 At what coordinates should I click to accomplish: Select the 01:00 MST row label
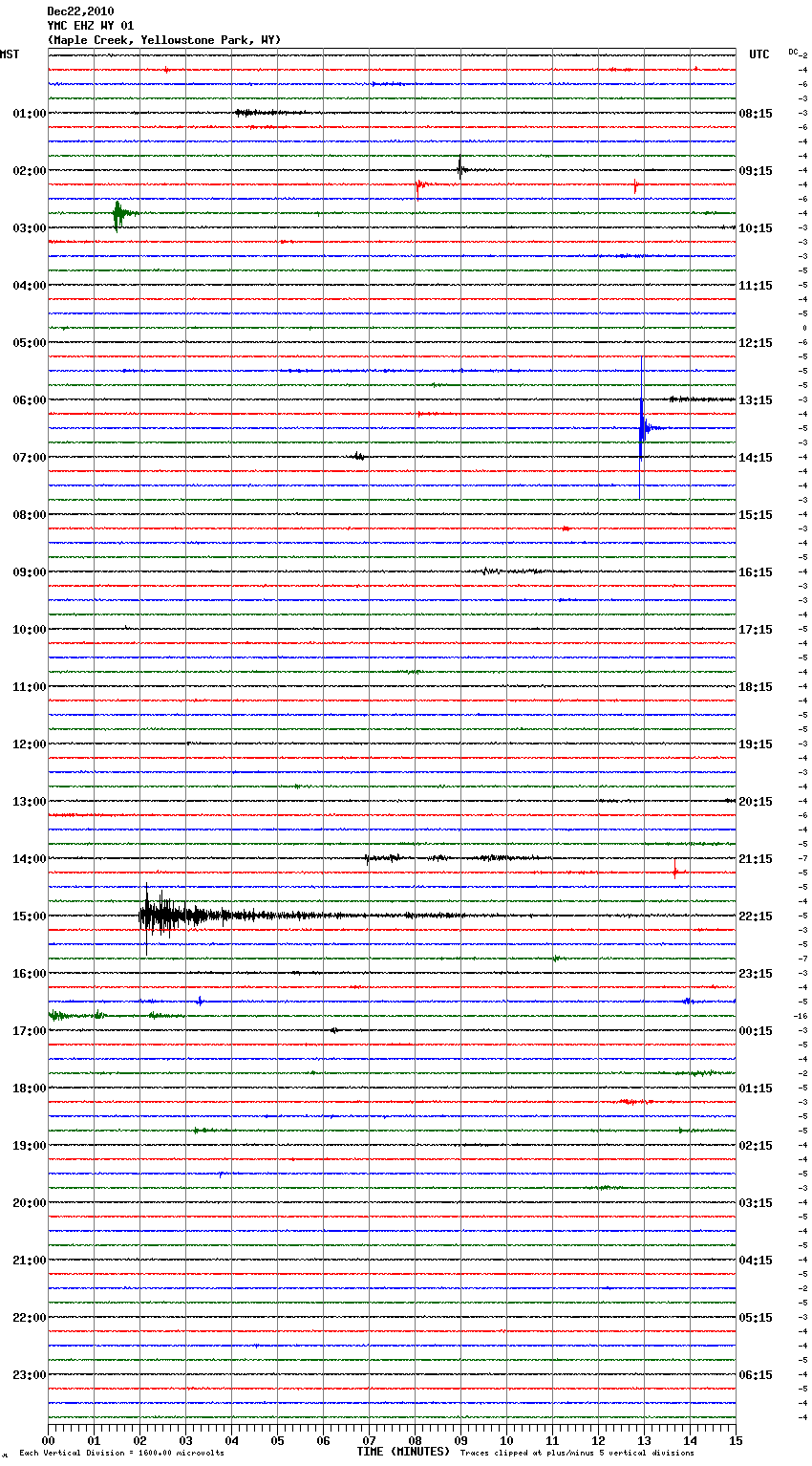pos(29,114)
